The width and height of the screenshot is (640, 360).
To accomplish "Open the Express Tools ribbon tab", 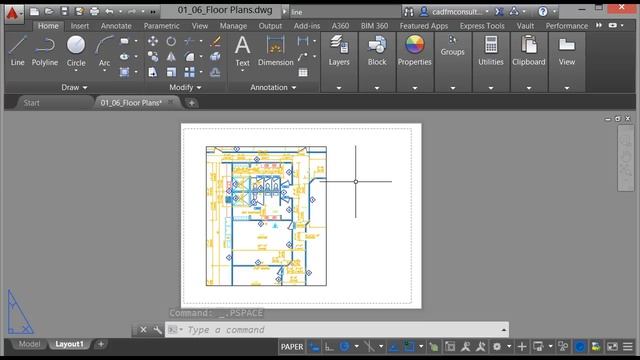I will pyautogui.click(x=482, y=26).
